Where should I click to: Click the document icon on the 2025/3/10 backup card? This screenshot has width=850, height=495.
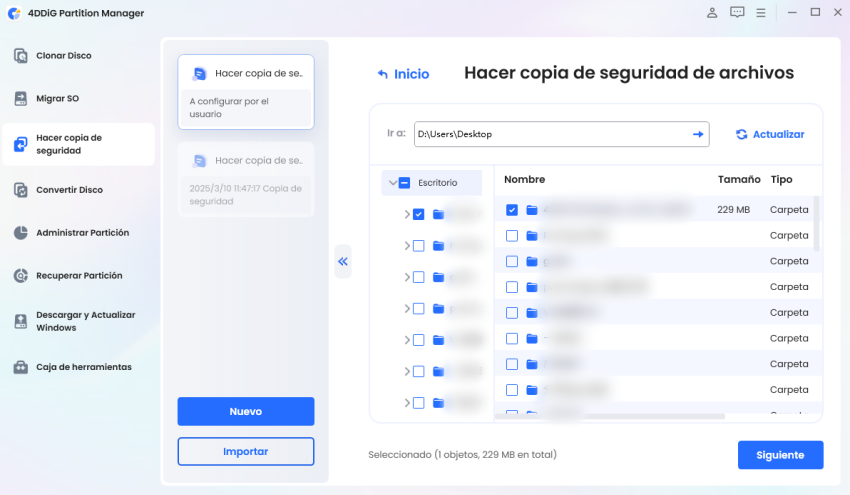tap(199, 161)
